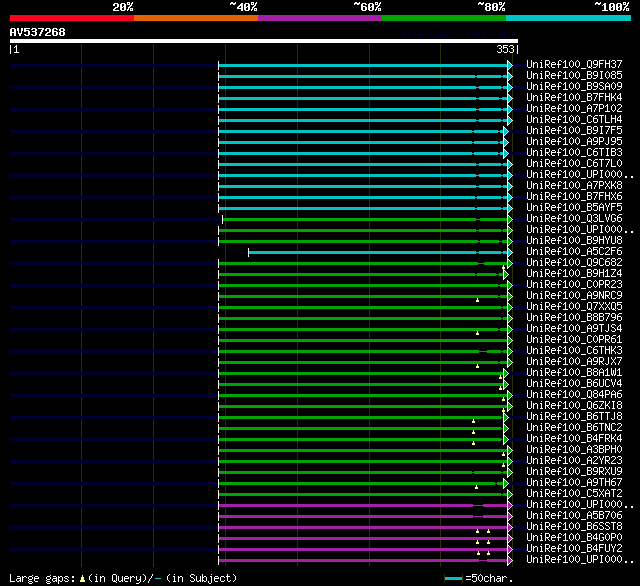Select the UniRef100_B8A1W1 hit label
The width and height of the screenshot is (640, 586).
click(x=574, y=373)
